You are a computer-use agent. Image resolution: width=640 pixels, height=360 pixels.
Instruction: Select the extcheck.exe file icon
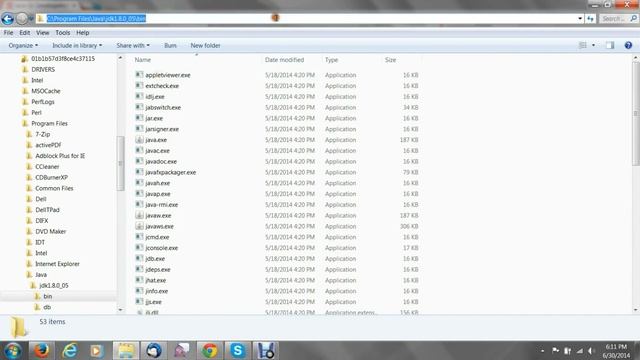point(139,85)
